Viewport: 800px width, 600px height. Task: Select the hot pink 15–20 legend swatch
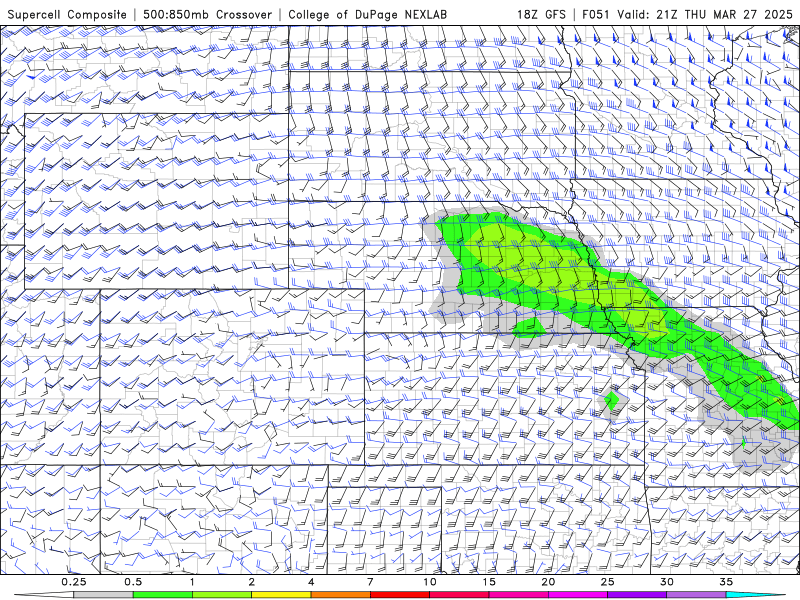click(x=518, y=595)
